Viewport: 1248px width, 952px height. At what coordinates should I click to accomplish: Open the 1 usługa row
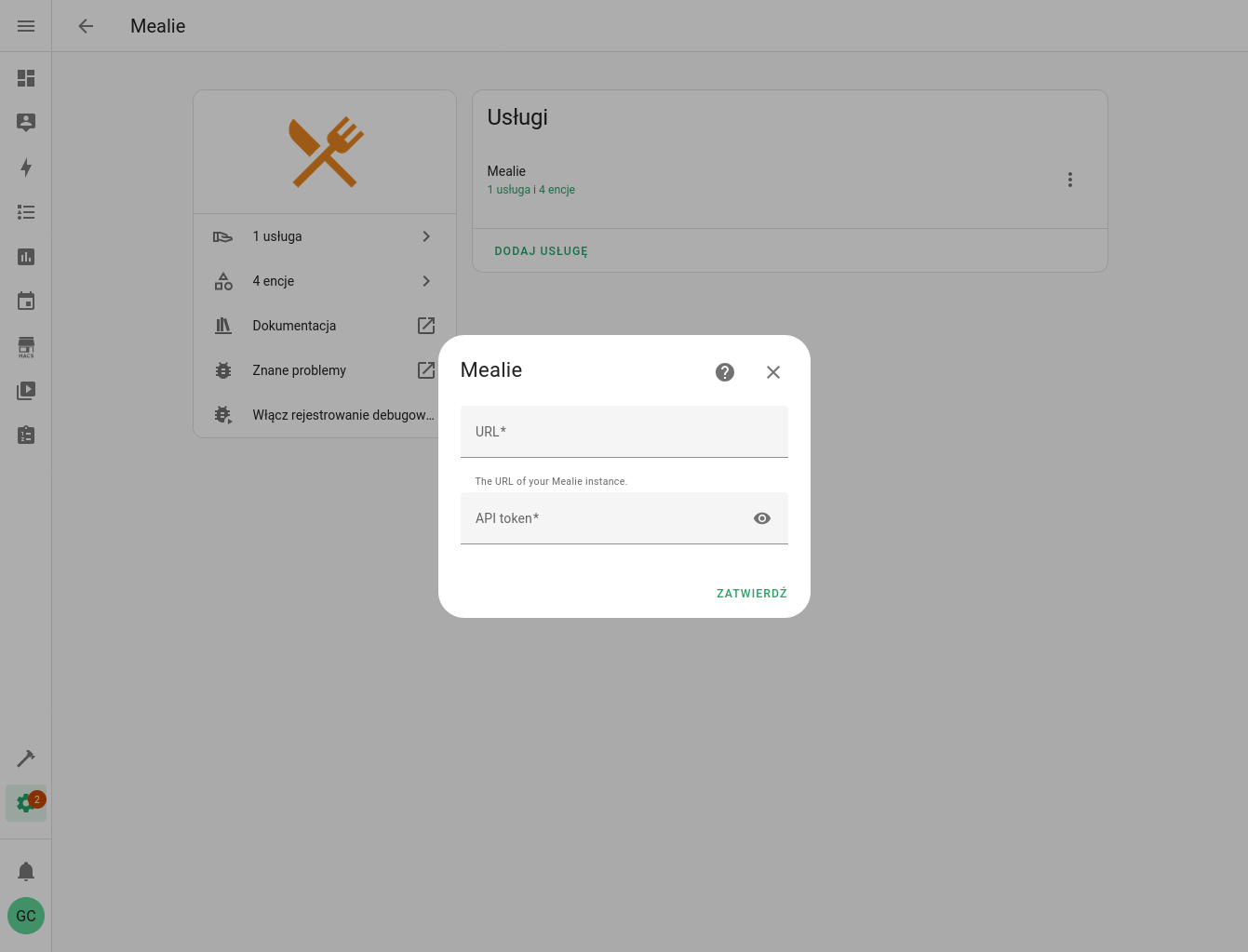click(x=325, y=236)
